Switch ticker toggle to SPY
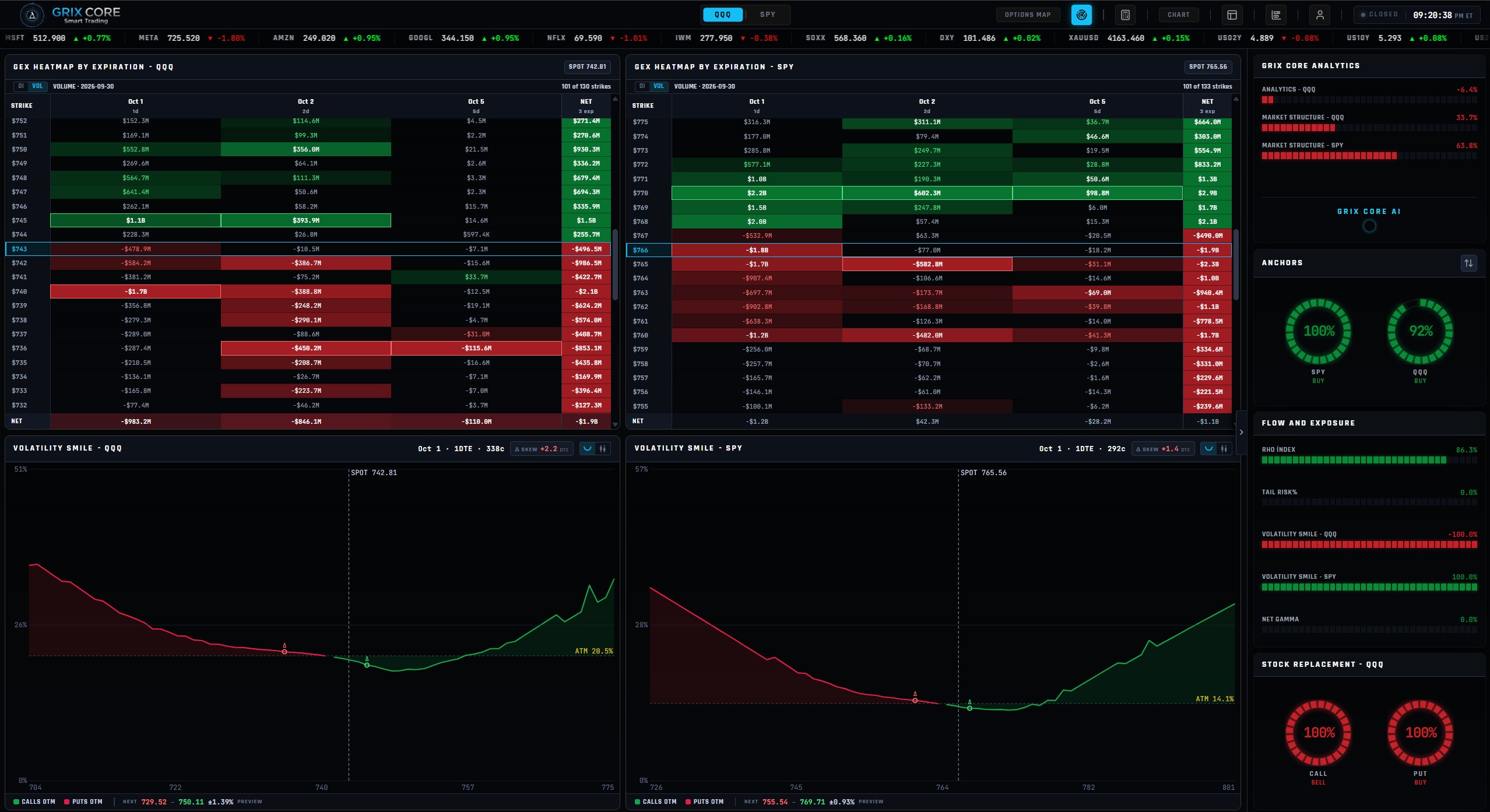This screenshot has height=812, width=1490. 768,15
